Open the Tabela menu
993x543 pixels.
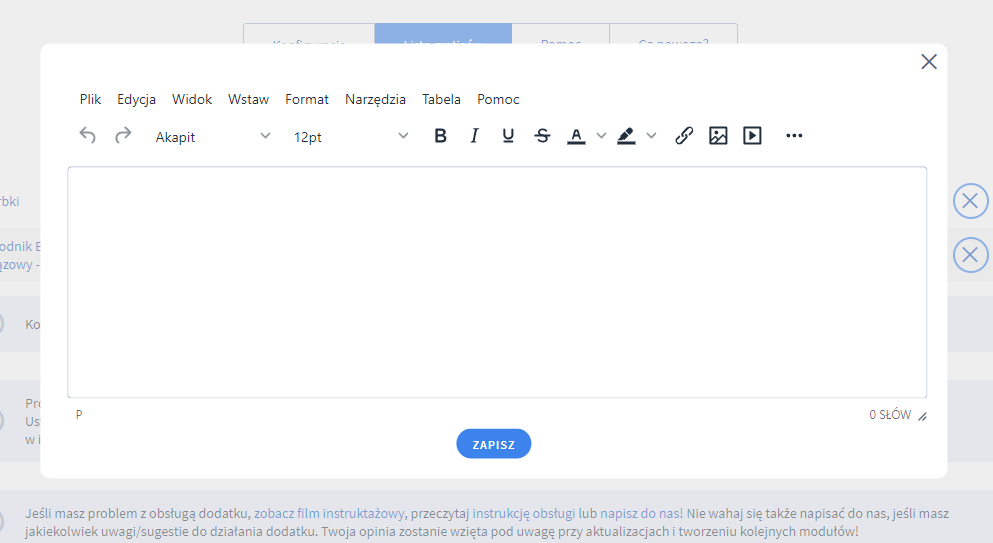(x=441, y=99)
